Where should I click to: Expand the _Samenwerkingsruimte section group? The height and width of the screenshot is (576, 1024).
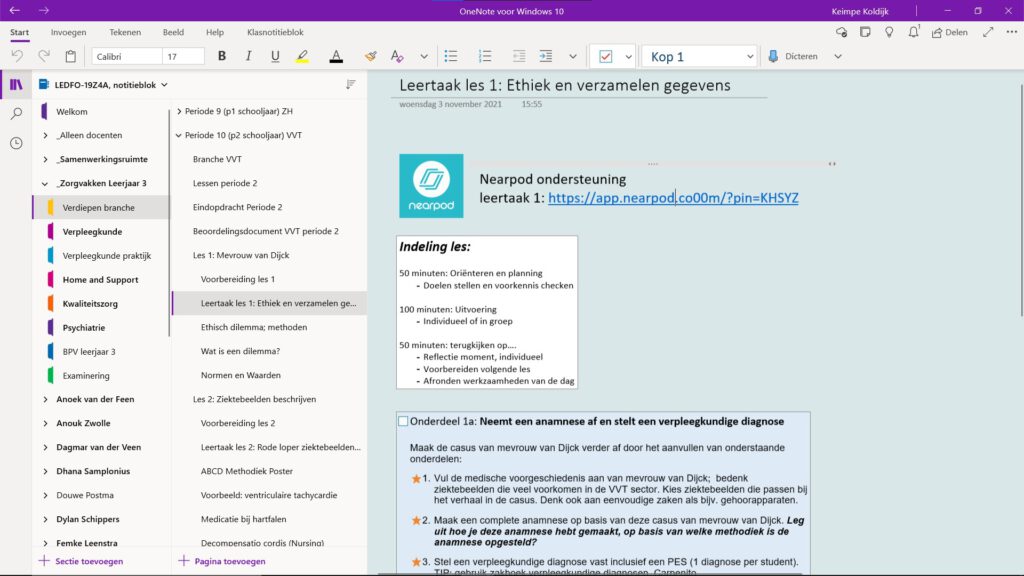[x=45, y=160]
